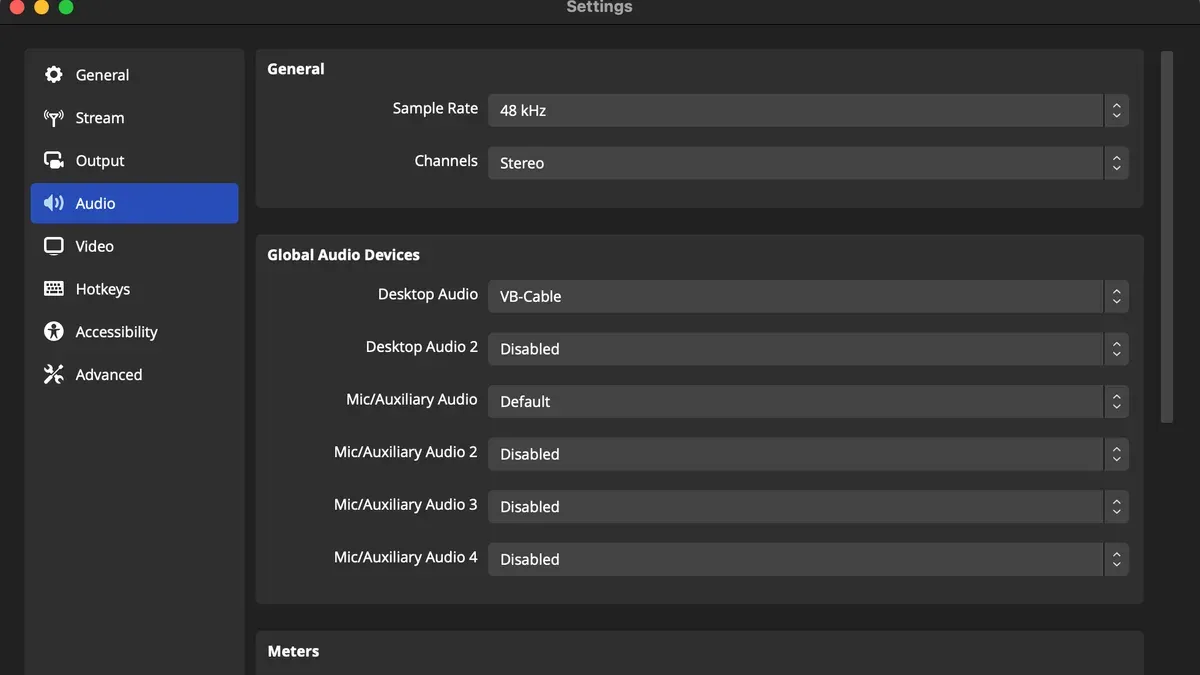Click the Advanced tools icon
The width and height of the screenshot is (1200, 675).
(54, 375)
